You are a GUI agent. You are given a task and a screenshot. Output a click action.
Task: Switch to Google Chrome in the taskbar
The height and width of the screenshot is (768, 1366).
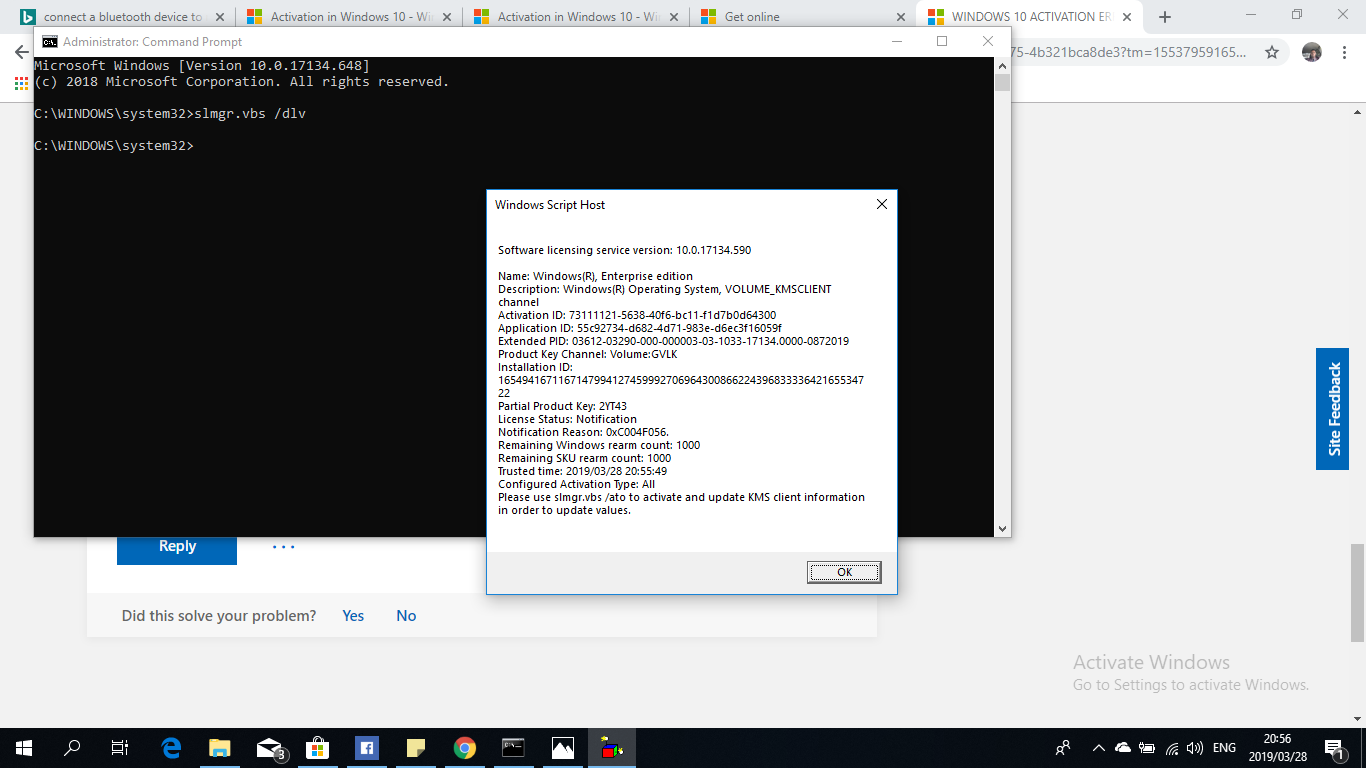pos(464,748)
